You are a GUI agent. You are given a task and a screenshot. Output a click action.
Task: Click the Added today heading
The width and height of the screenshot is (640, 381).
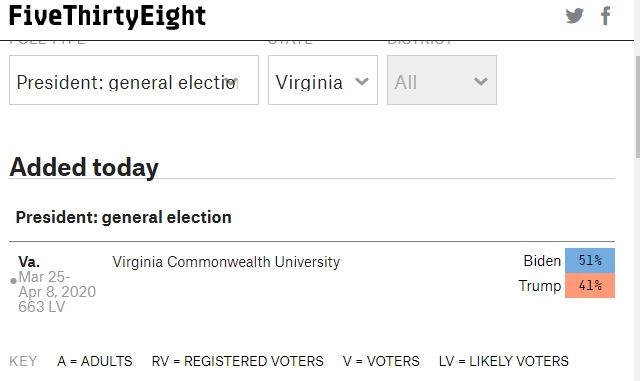coord(84,167)
